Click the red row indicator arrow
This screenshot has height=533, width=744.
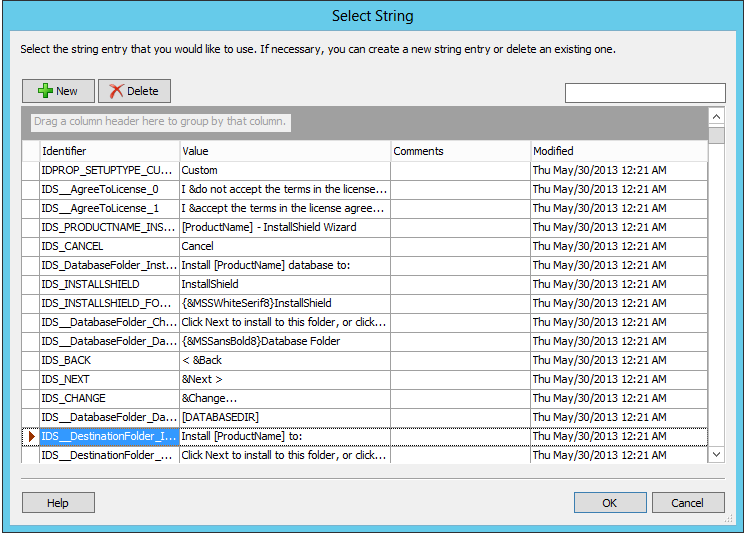tap(32, 436)
